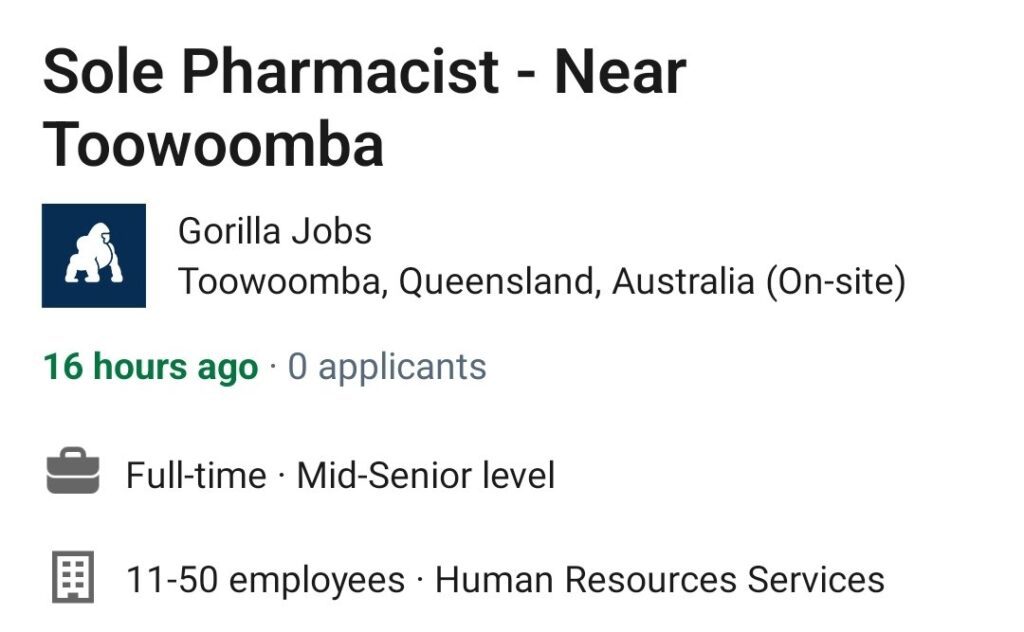Click the 0 applicants count
Screen dimensions: 1024x632
(387, 367)
